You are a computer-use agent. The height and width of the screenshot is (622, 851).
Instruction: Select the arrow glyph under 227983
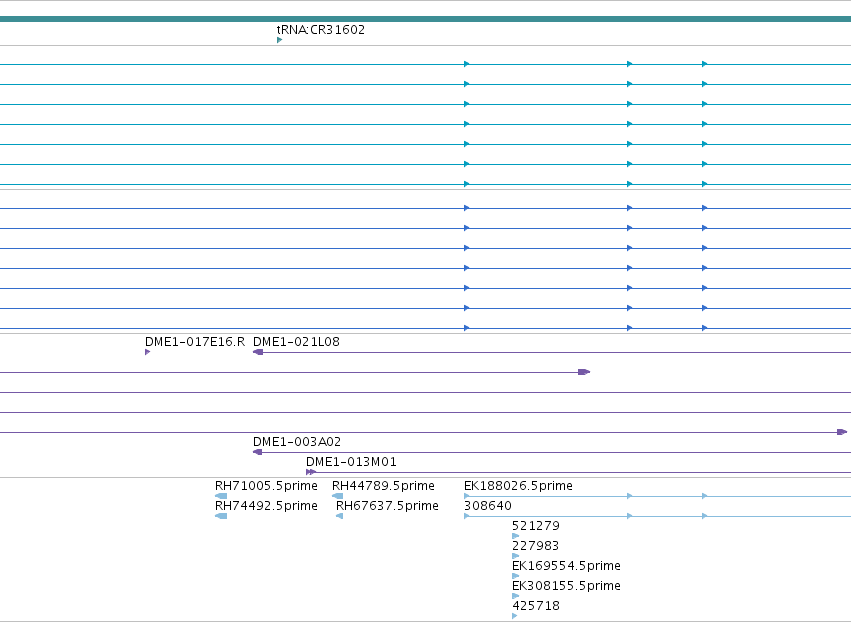pos(516,556)
